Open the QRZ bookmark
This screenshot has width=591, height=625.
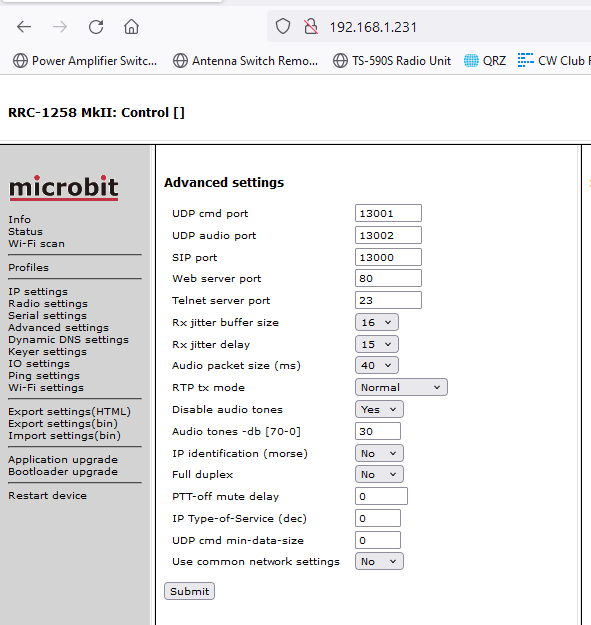[x=485, y=61]
